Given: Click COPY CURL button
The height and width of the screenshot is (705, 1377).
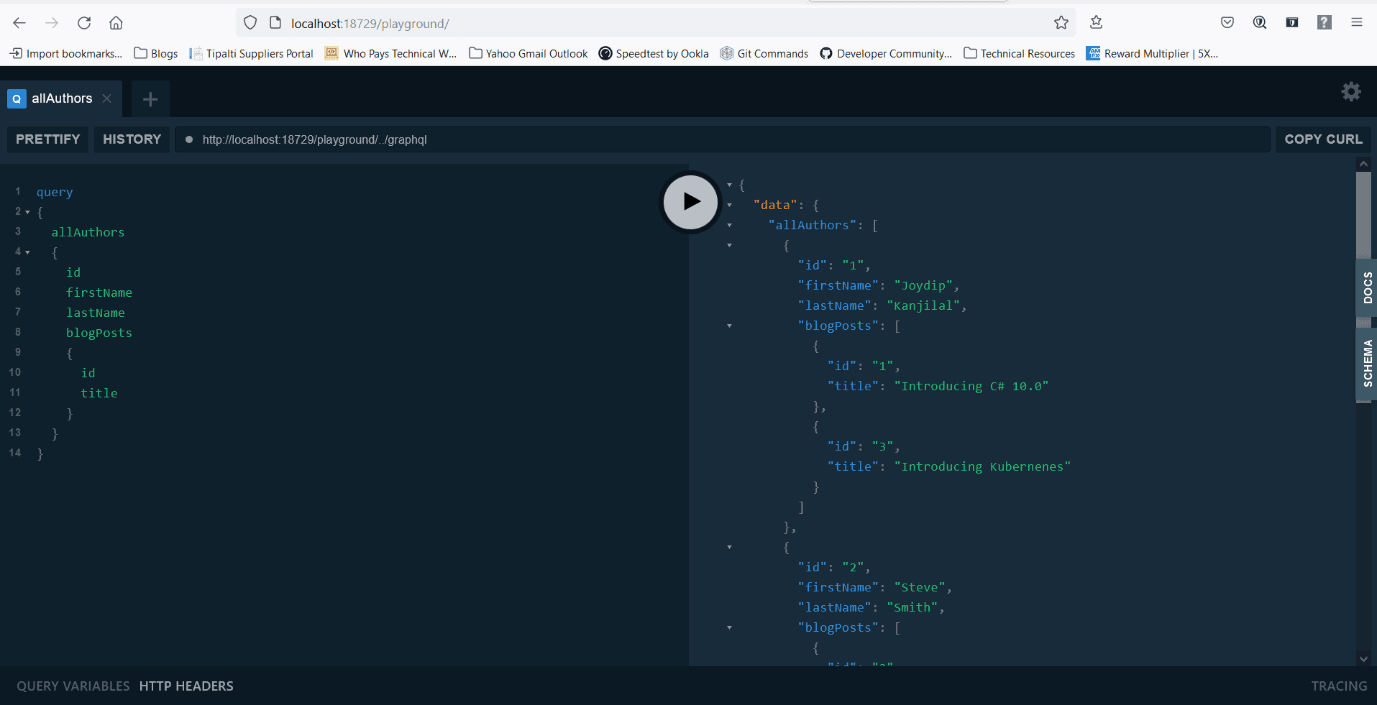Looking at the screenshot, I should (x=1323, y=139).
